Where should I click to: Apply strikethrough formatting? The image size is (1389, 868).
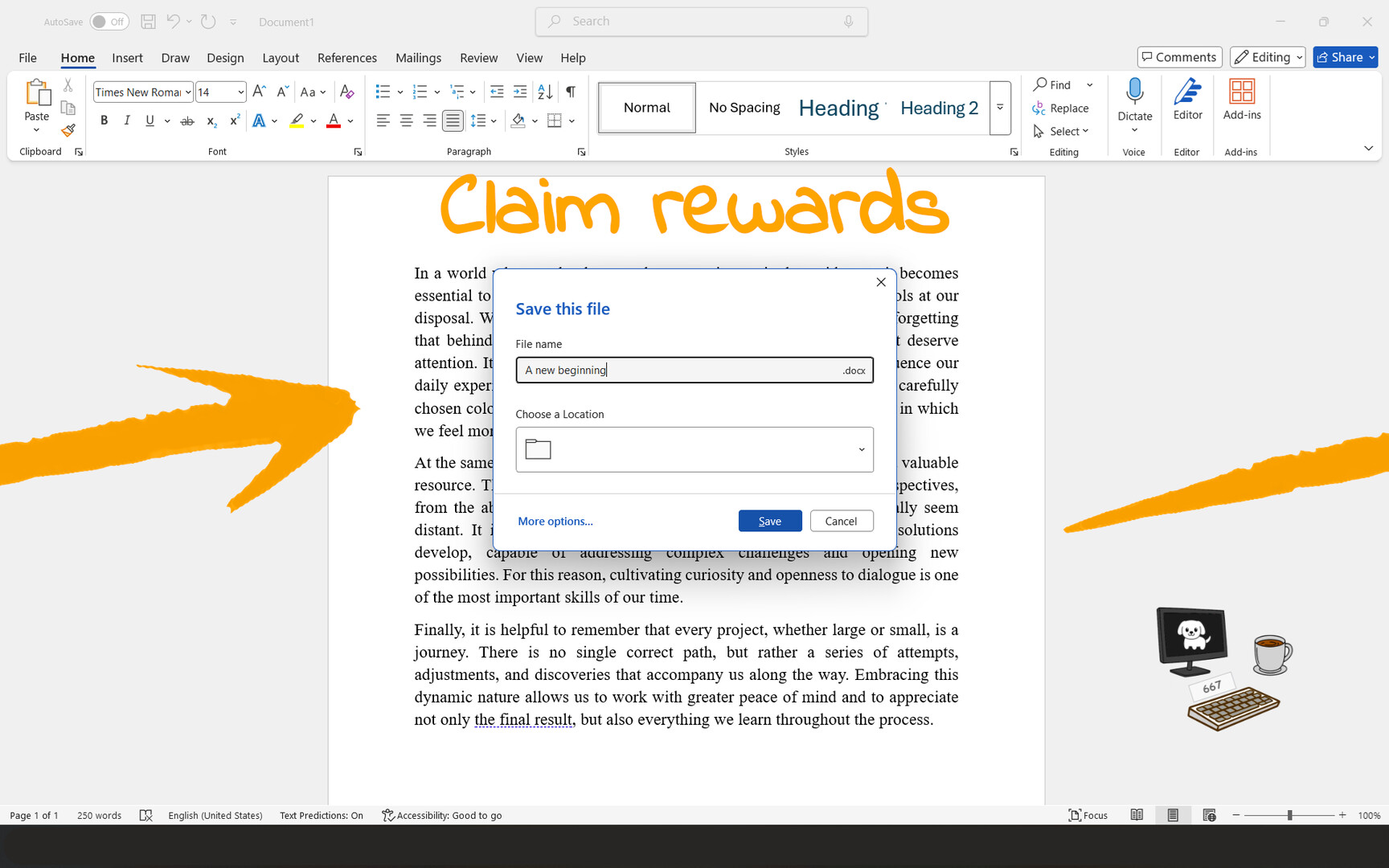coord(187,121)
